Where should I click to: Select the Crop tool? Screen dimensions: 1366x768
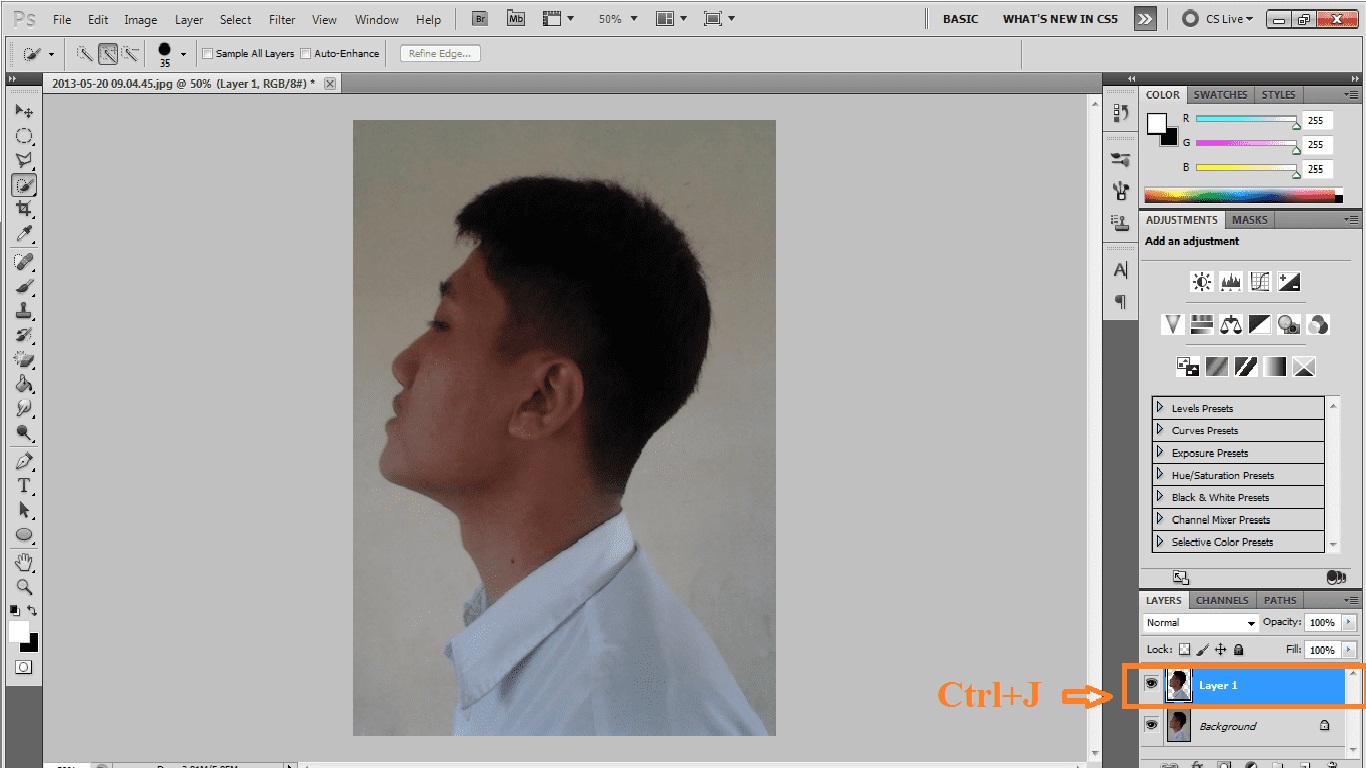click(x=24, y=209)
